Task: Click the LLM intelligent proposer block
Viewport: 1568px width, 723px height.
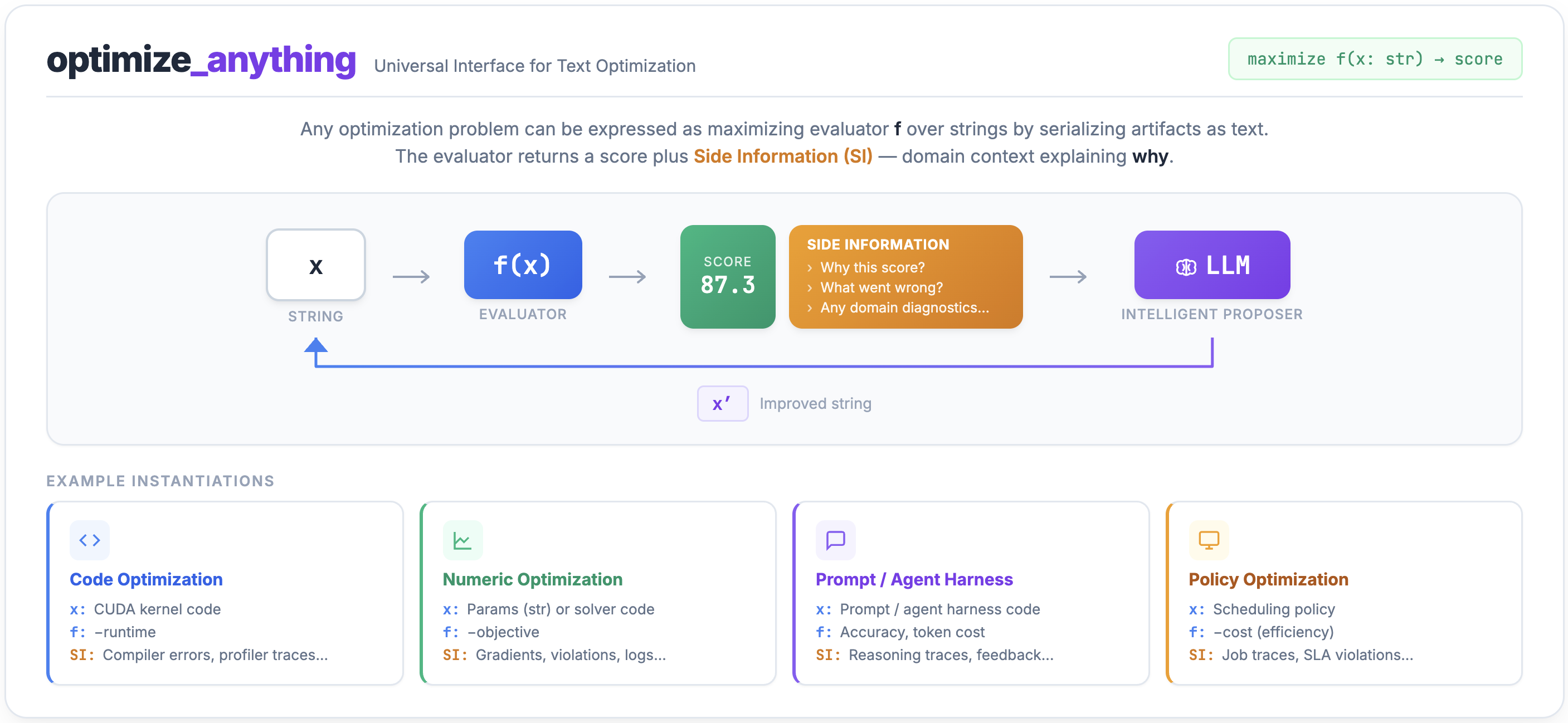Action: (x=1212, y=265)
